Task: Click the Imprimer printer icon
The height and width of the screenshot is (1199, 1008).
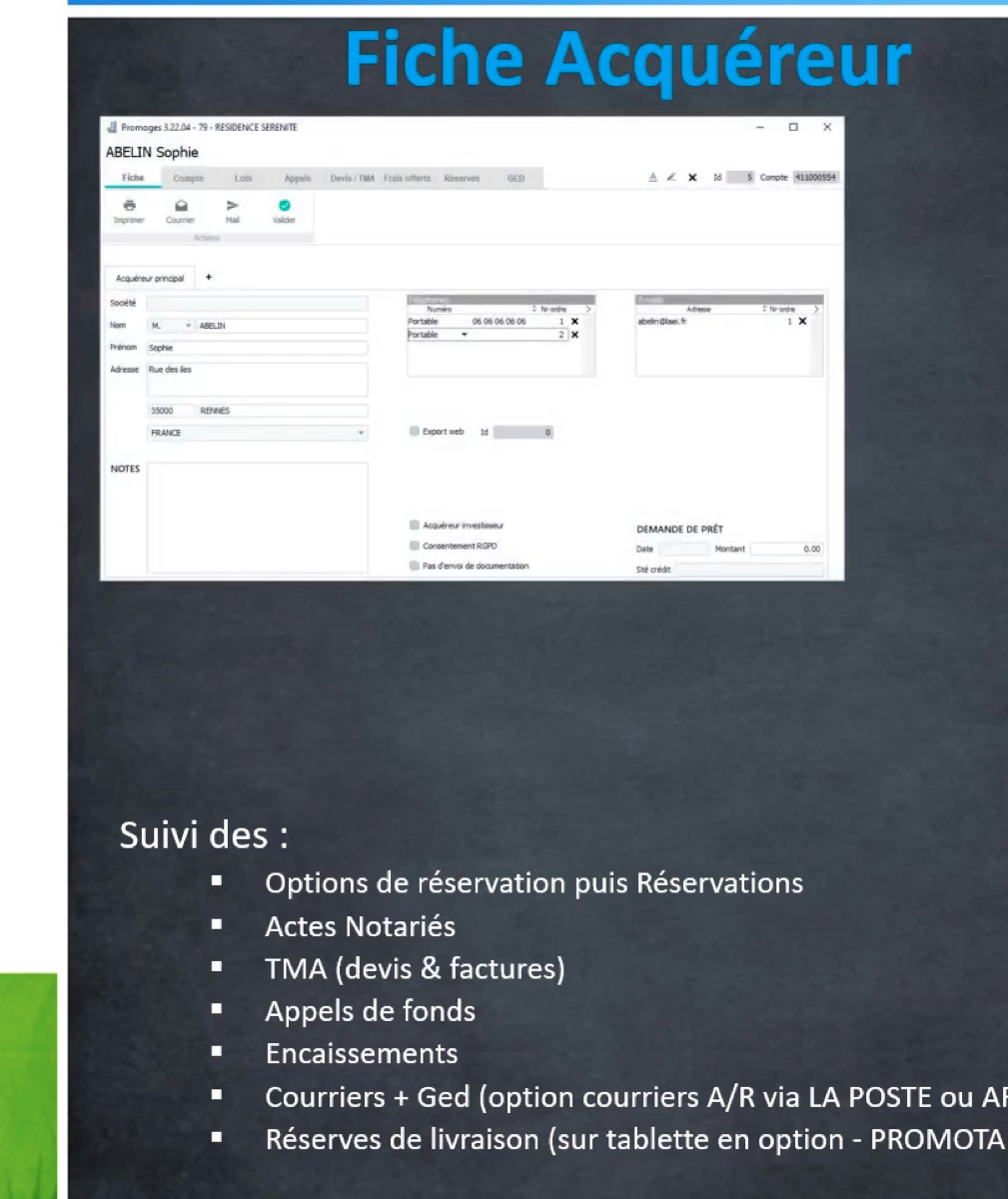Action: coord(129,205)
